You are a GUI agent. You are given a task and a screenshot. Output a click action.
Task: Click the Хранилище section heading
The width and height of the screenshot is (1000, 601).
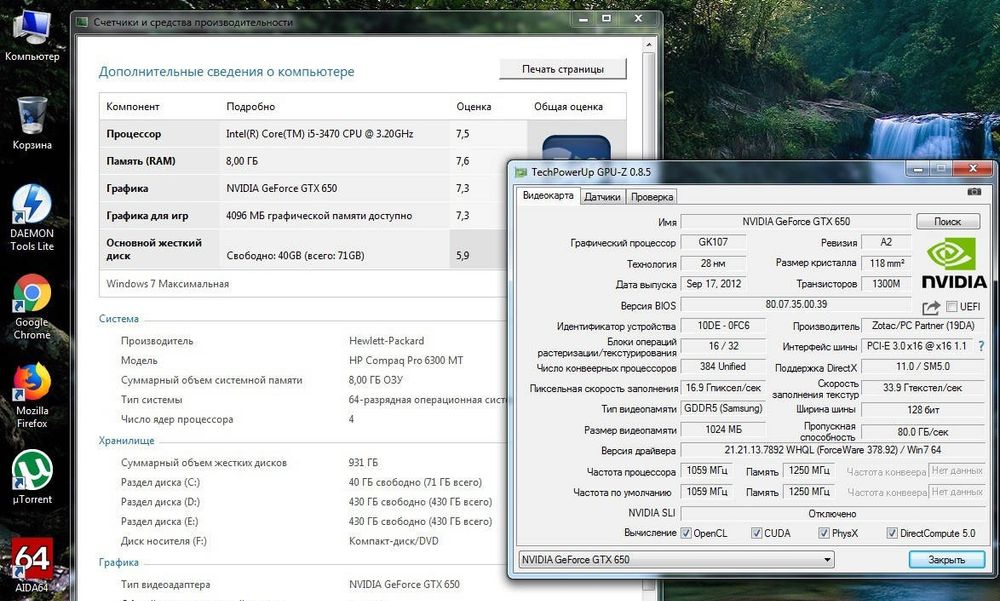tap(126, 440)
